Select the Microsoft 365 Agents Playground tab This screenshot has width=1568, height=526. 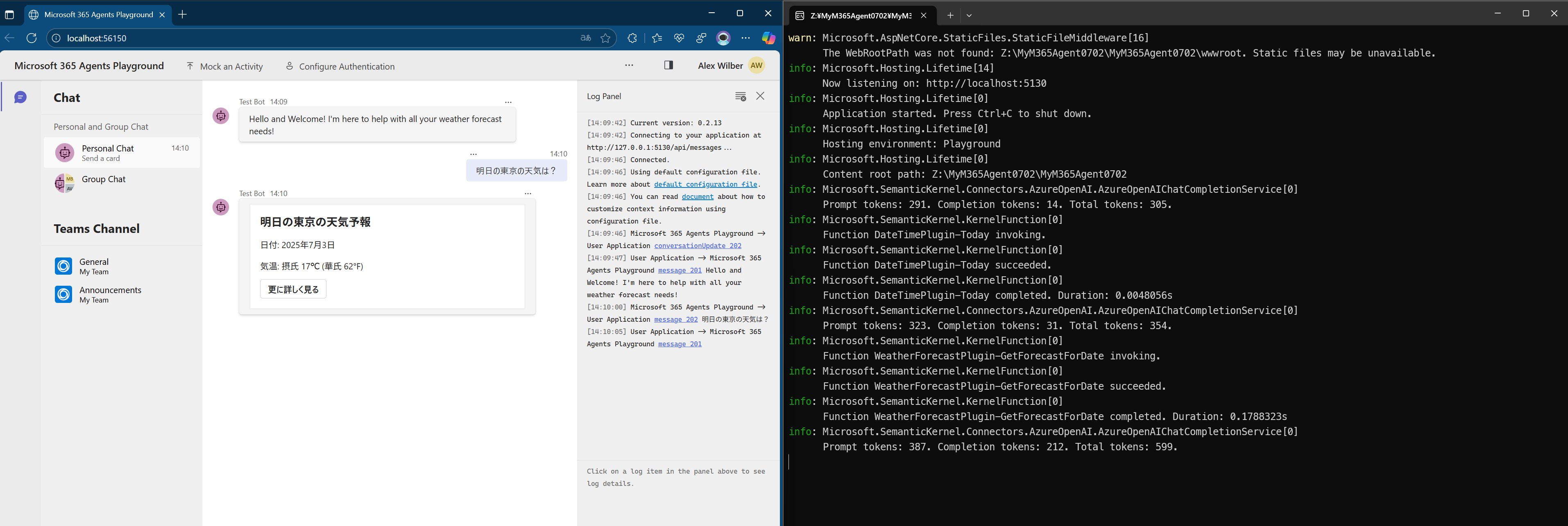(97, 15)
